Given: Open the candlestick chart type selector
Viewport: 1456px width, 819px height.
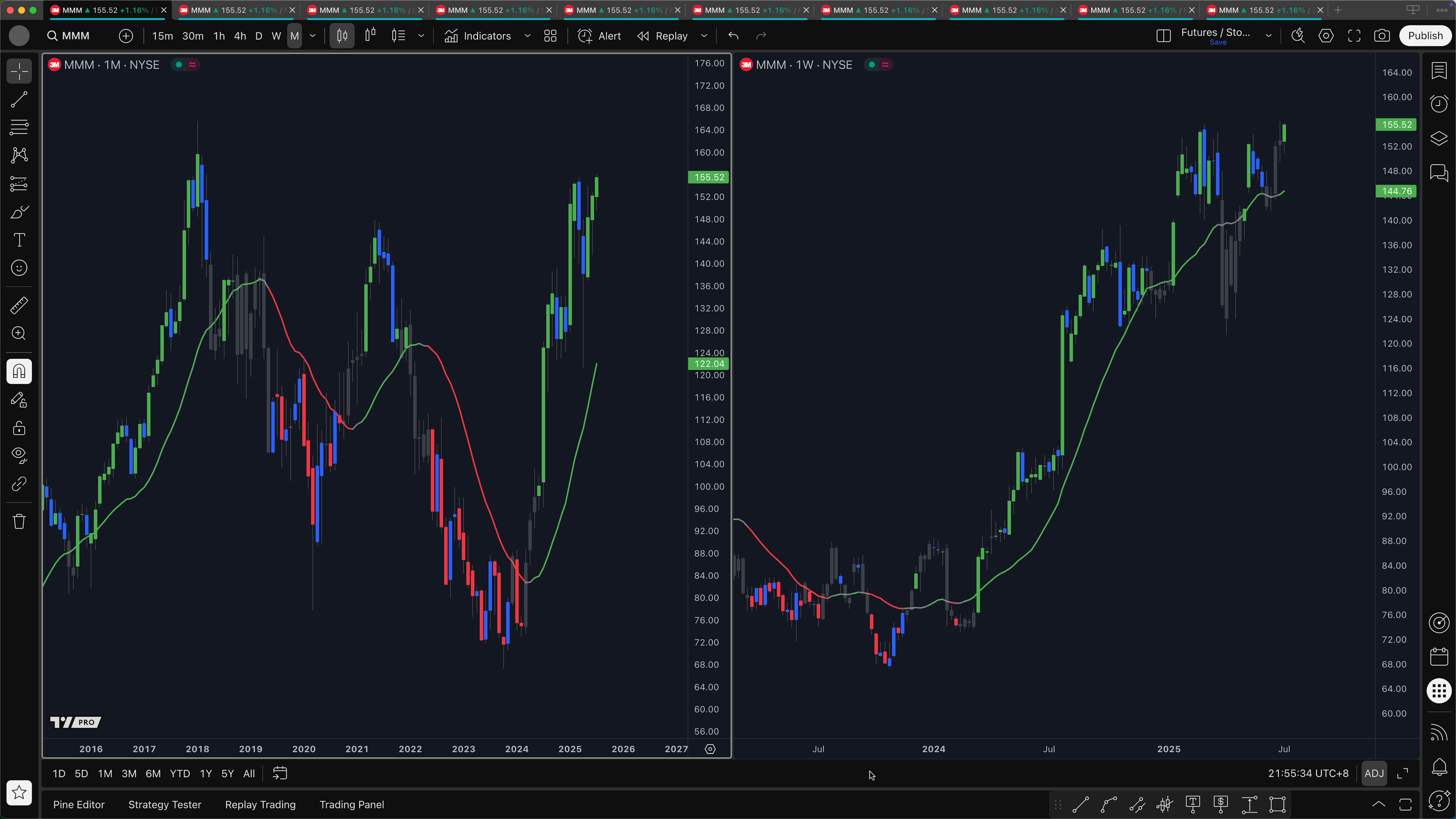Looking at the screenshot, I should coord(342,36).
